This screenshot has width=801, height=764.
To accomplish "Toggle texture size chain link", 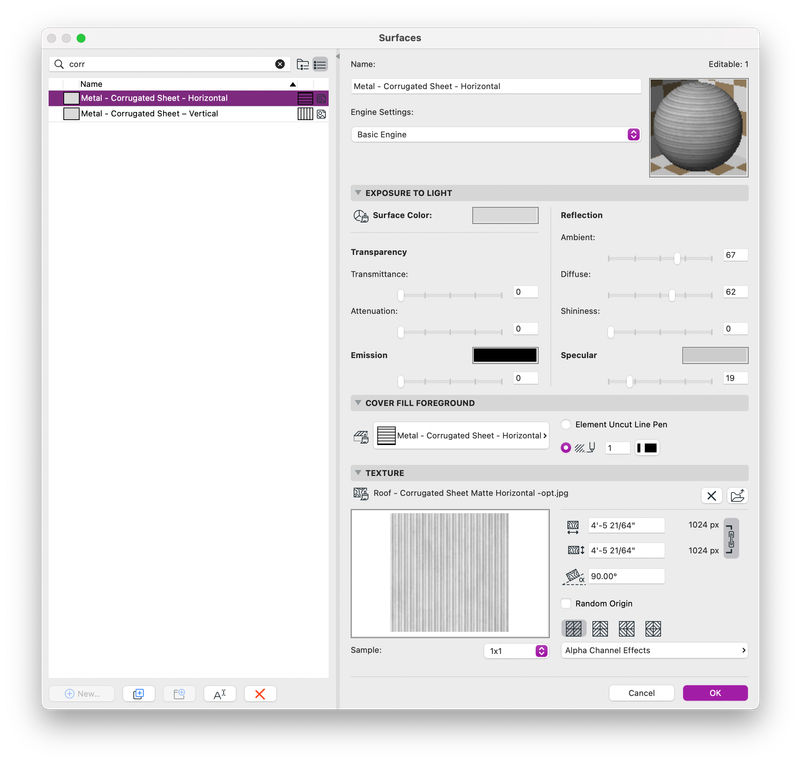I will (731, 538).
